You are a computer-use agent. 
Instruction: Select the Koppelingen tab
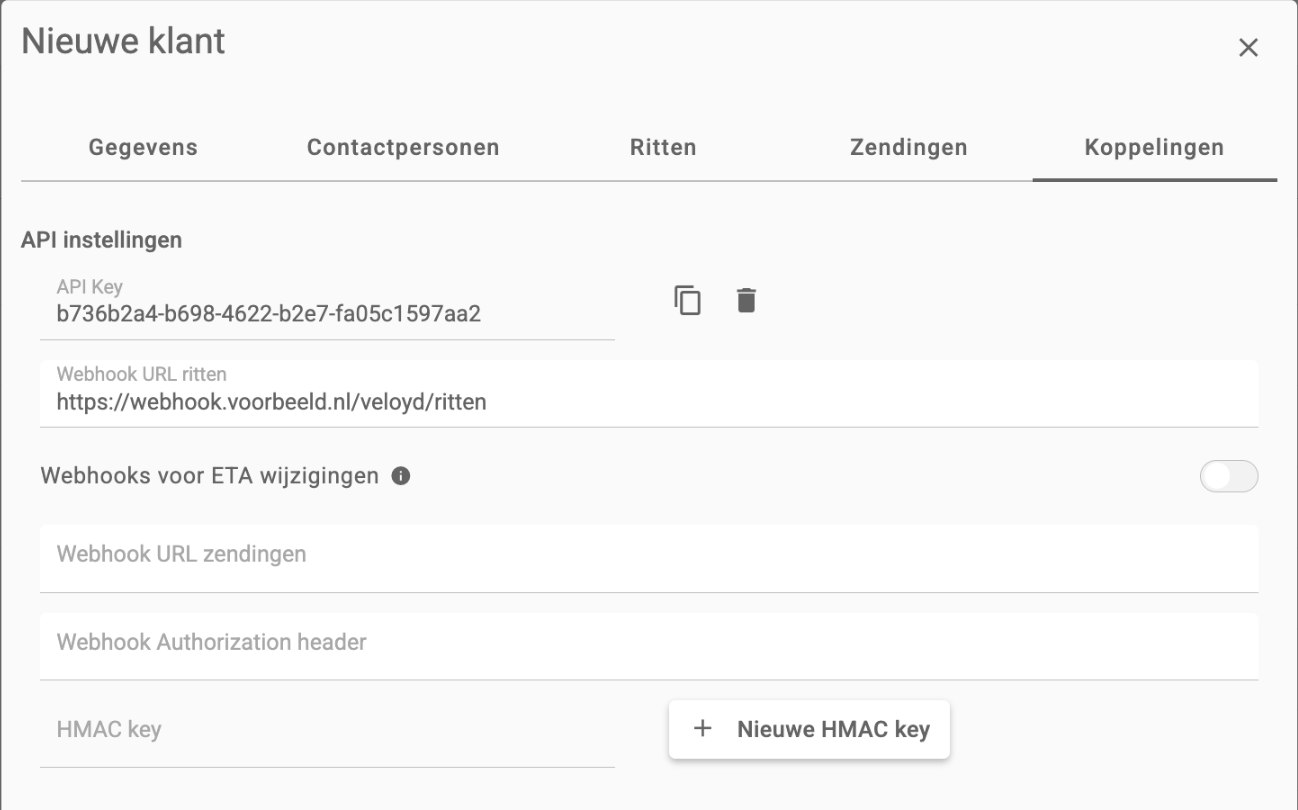pyautogui.click(x=1155, y=148)
